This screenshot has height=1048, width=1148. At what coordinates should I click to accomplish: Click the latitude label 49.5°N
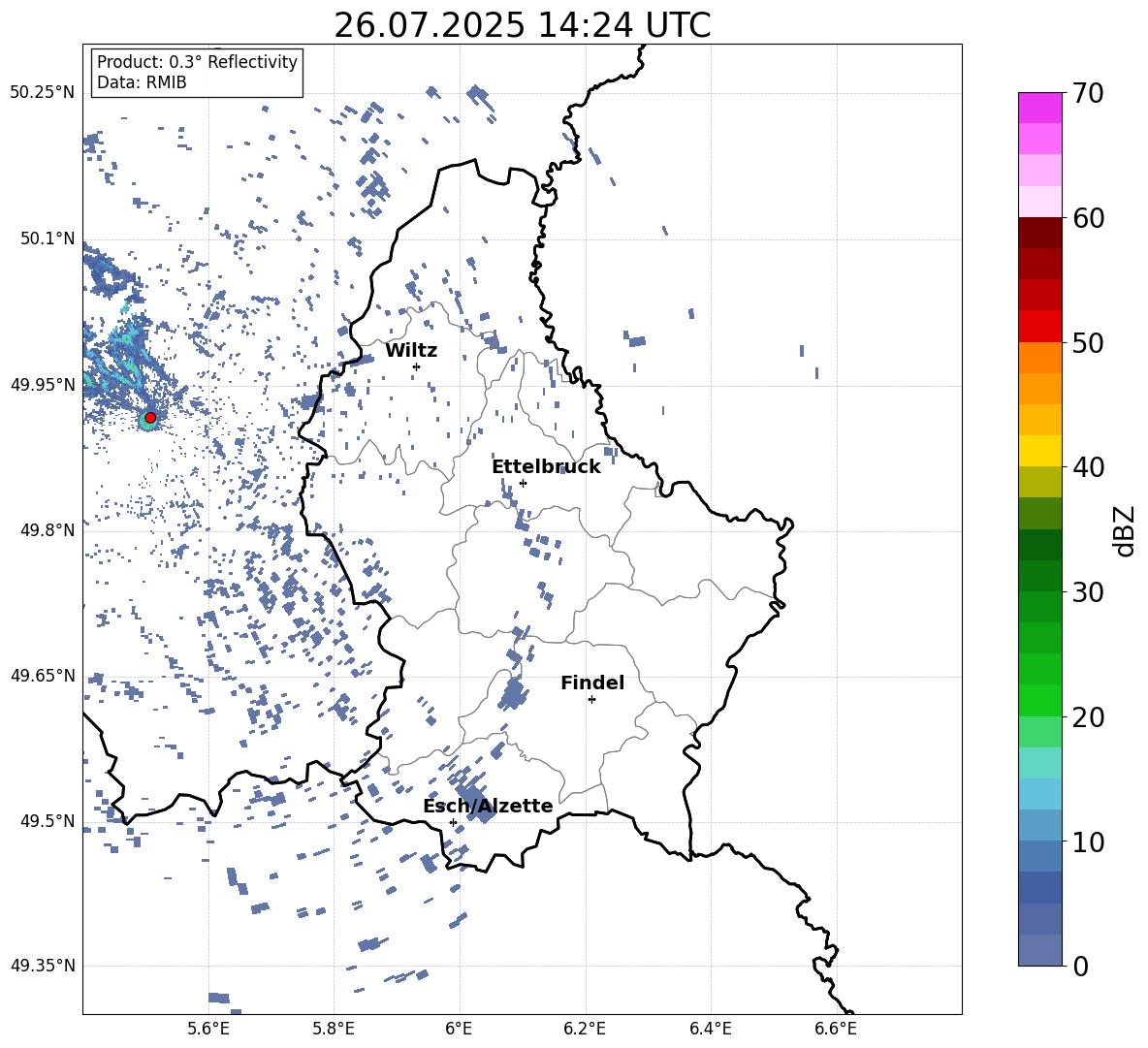48,820
